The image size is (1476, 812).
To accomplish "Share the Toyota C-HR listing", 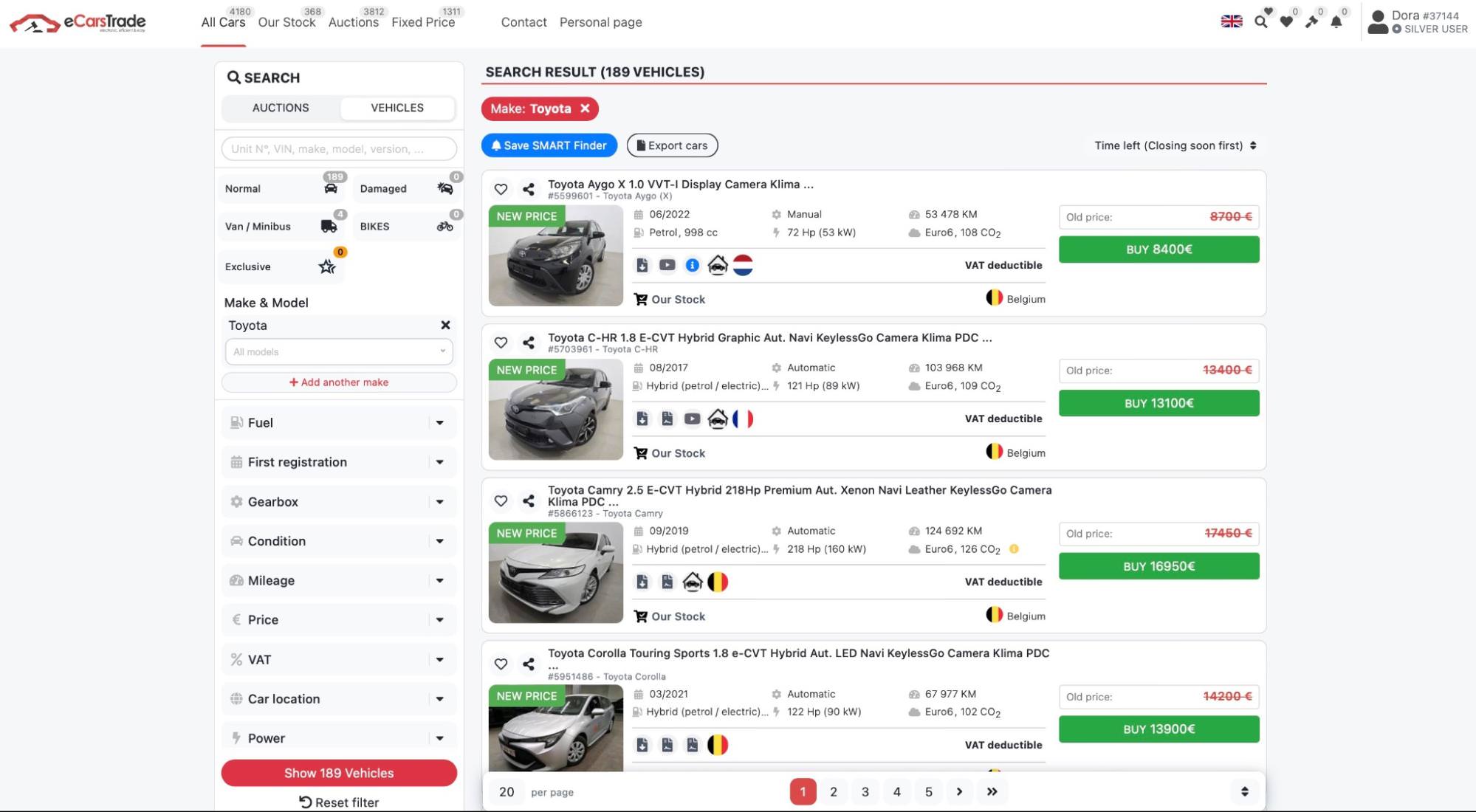I will coord(528,343).
